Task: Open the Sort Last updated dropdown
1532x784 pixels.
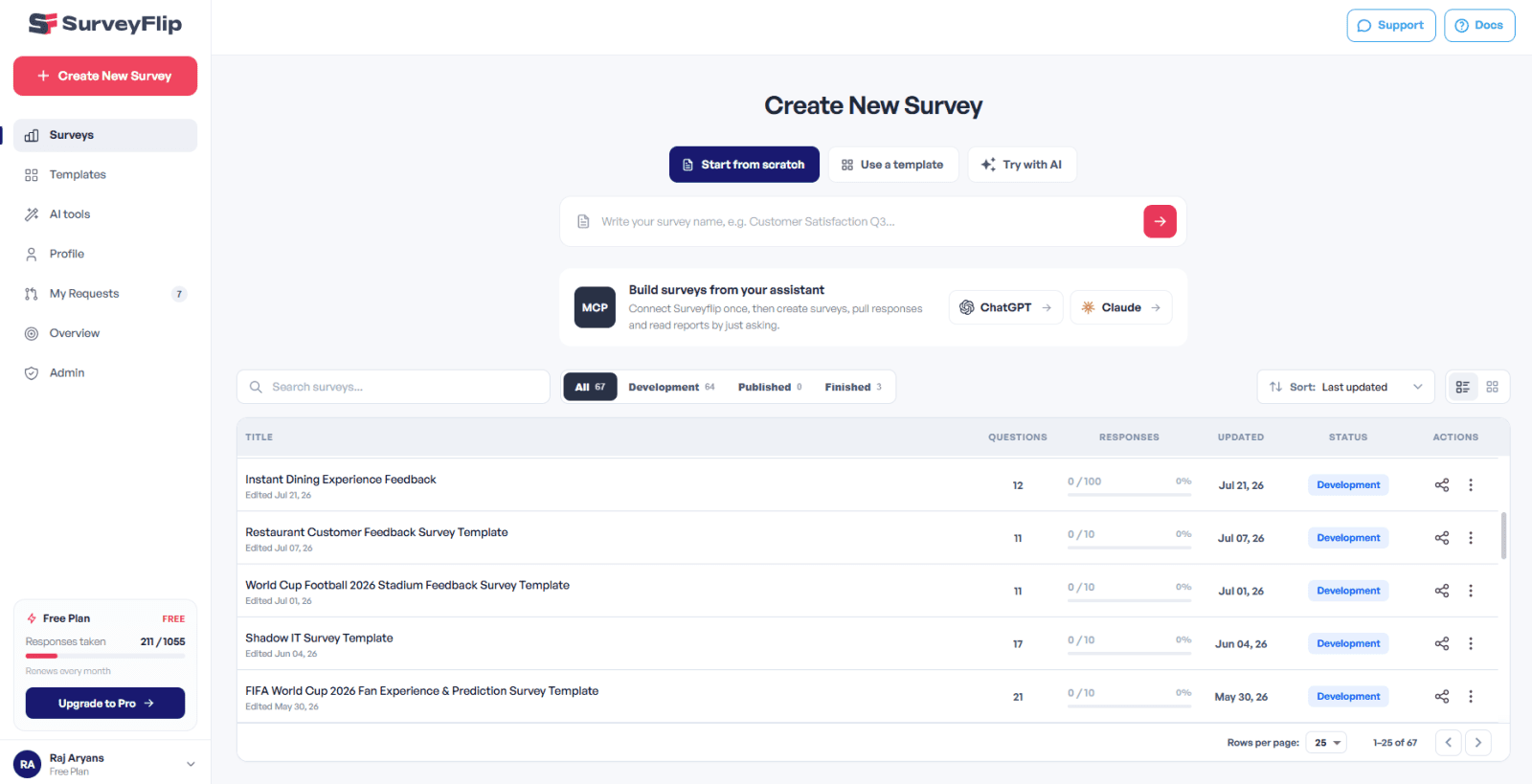Action: 1345,387
